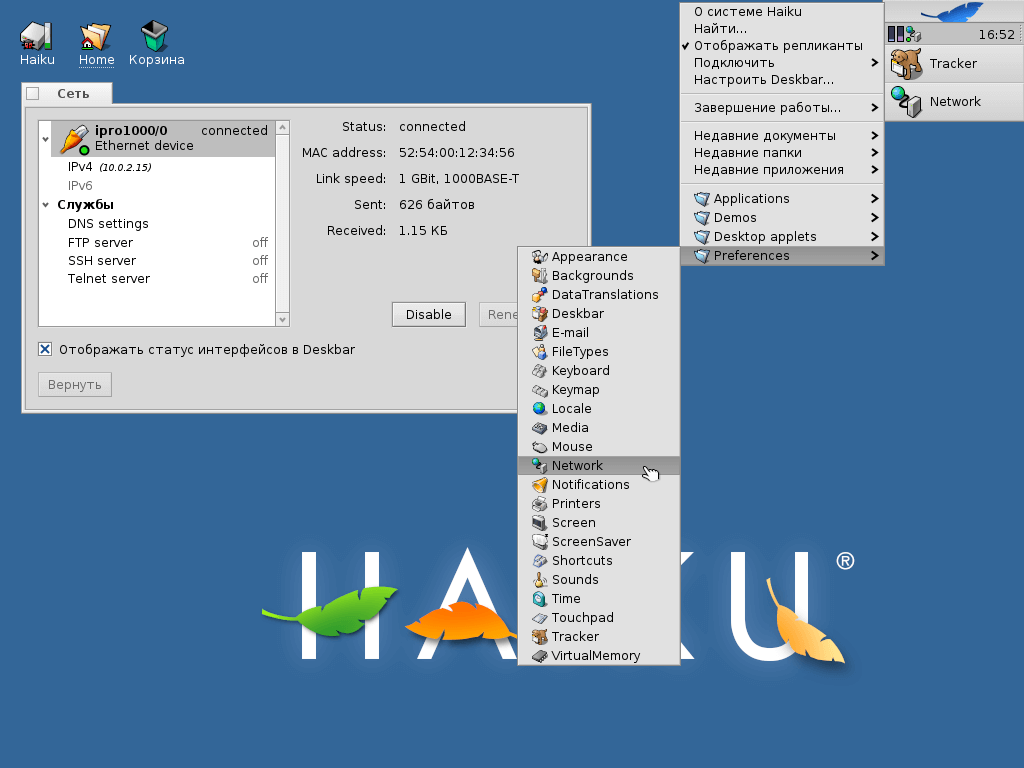Click scroll-up arrow of interface list

click(x=282, y=127)
